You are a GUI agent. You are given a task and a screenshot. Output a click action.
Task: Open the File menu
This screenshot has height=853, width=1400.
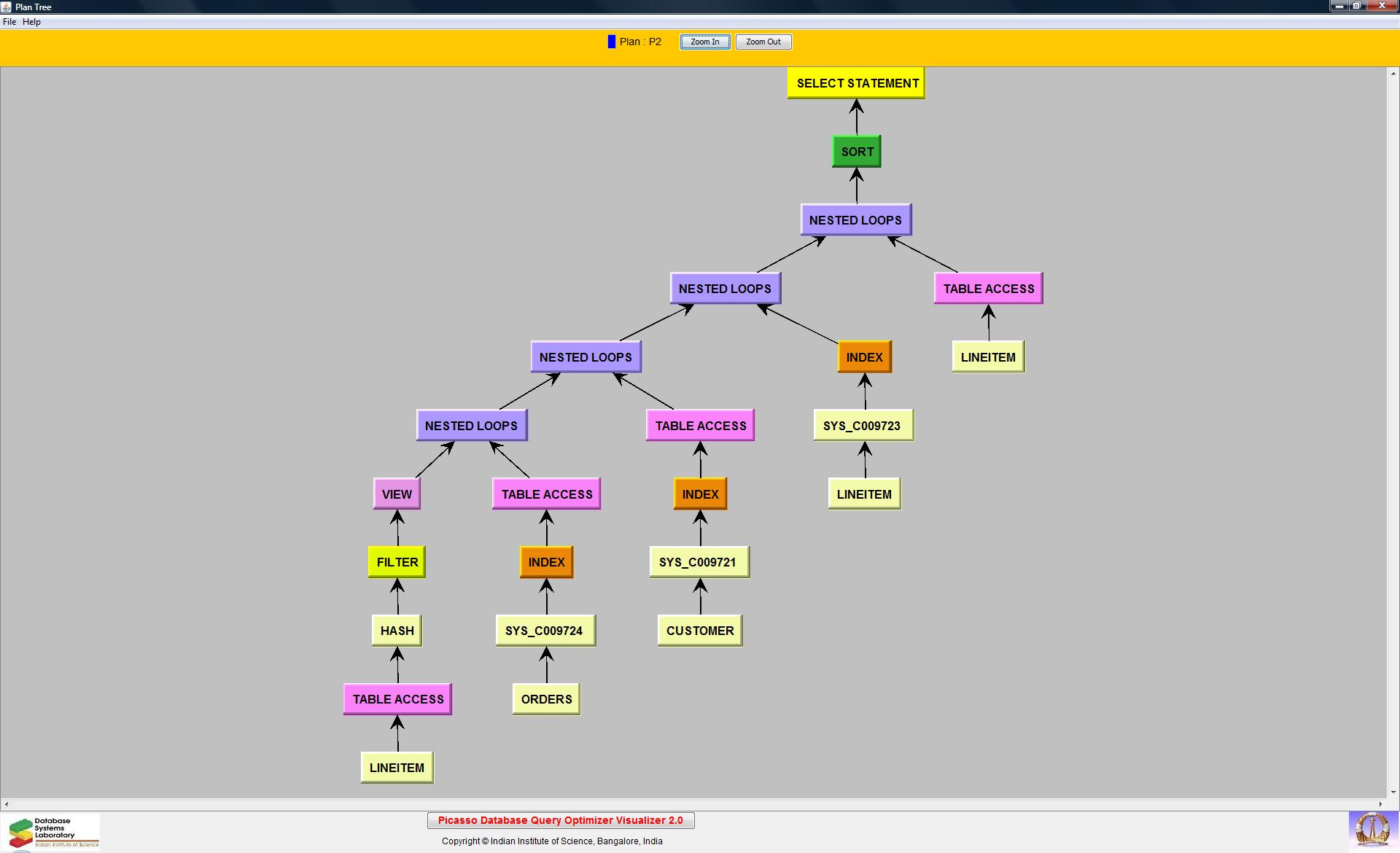[x=9, y=22]
